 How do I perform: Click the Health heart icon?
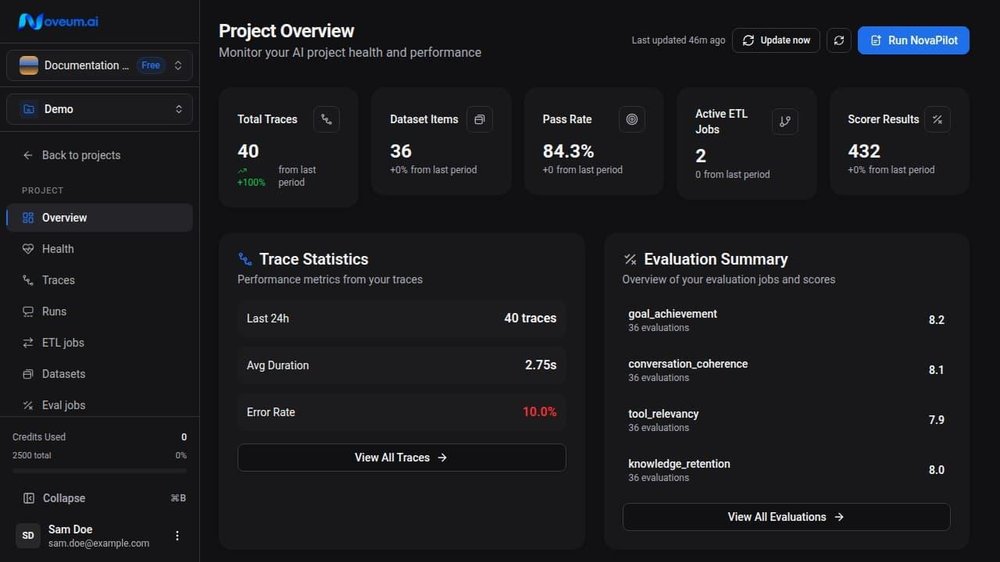click(x=28, y=249)
